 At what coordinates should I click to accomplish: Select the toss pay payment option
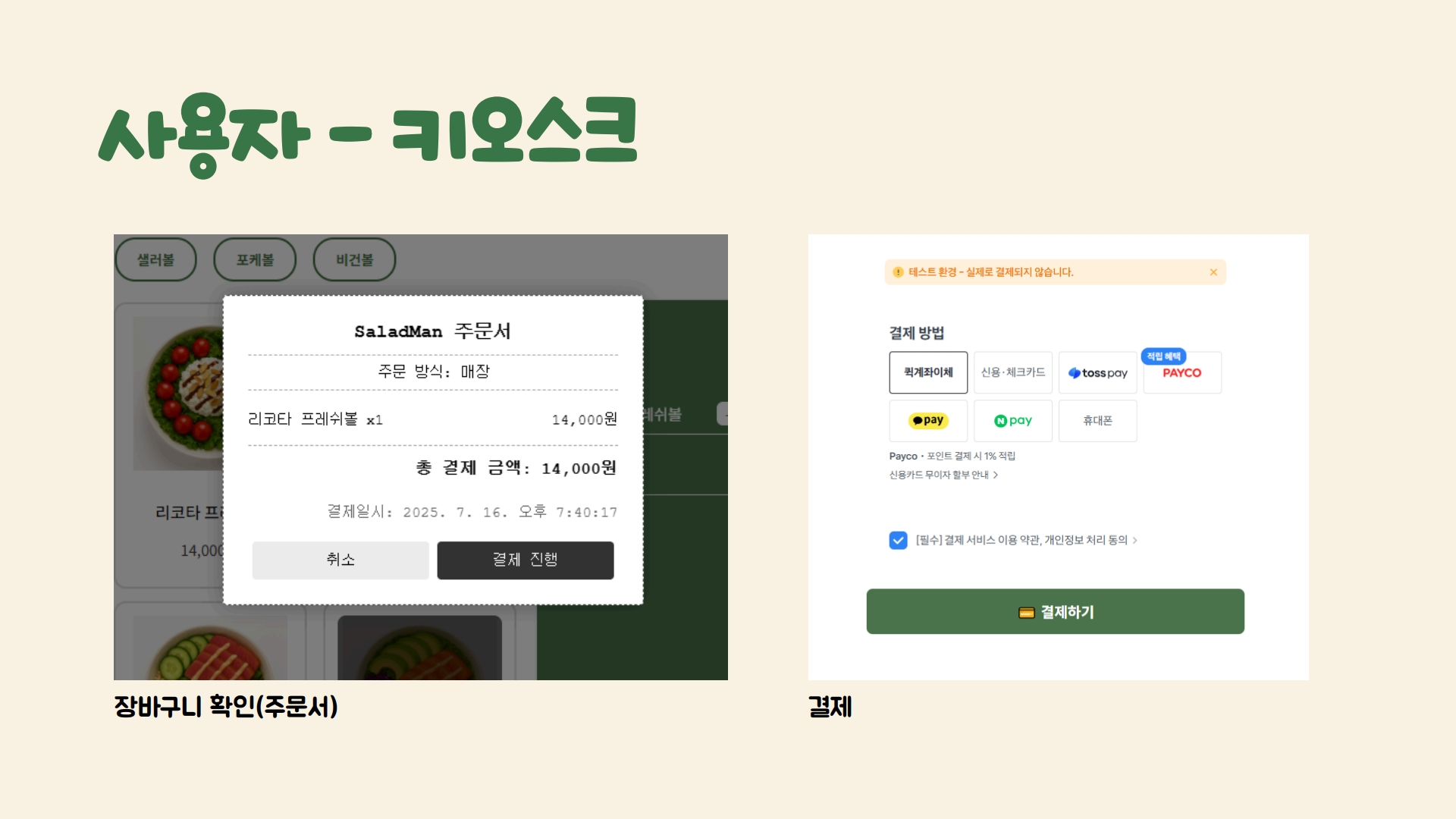pyautogui.click(x=1097, y=372)
